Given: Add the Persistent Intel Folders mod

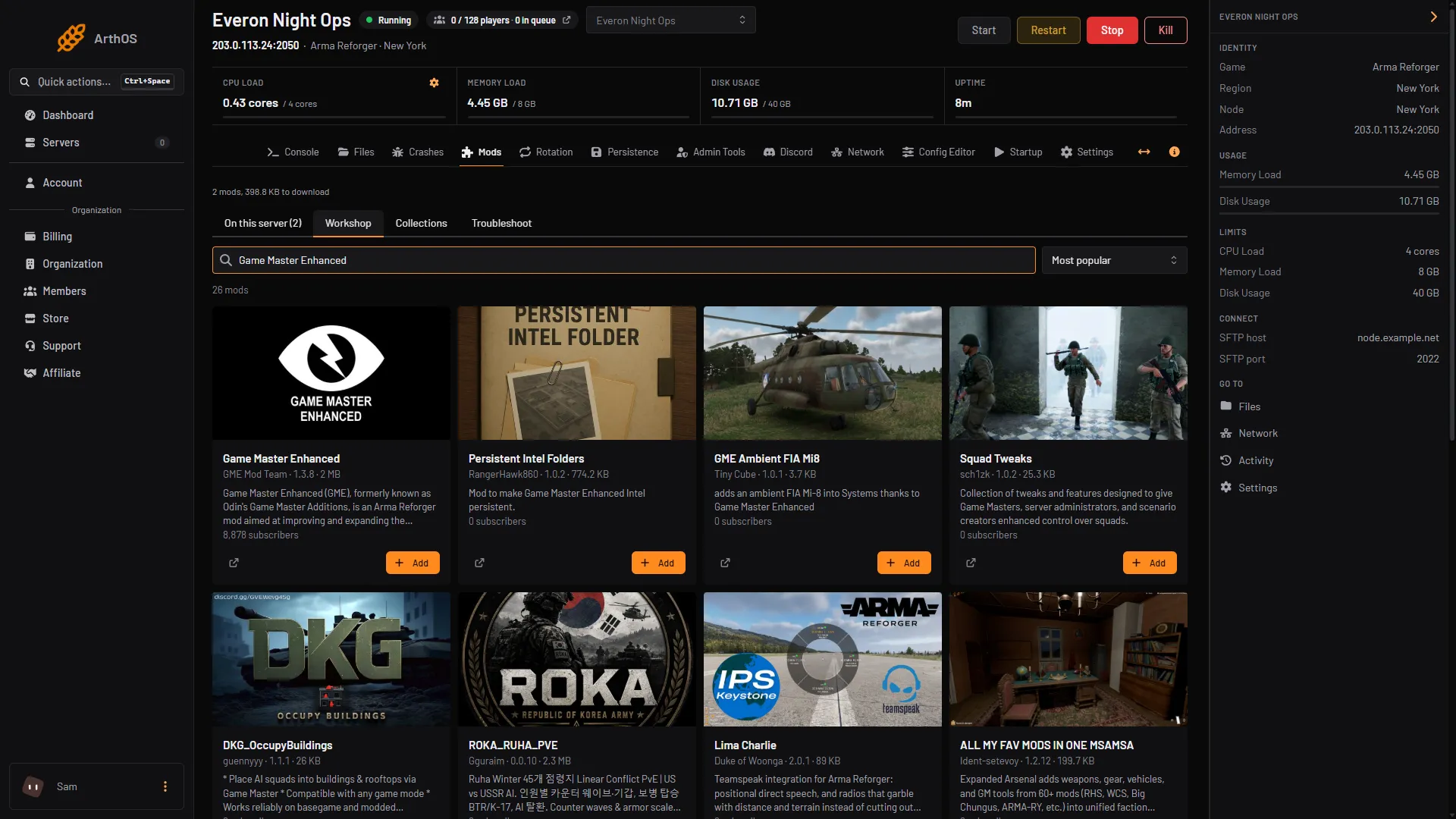Looking at the screenshot, I should [x=658, y=563].
